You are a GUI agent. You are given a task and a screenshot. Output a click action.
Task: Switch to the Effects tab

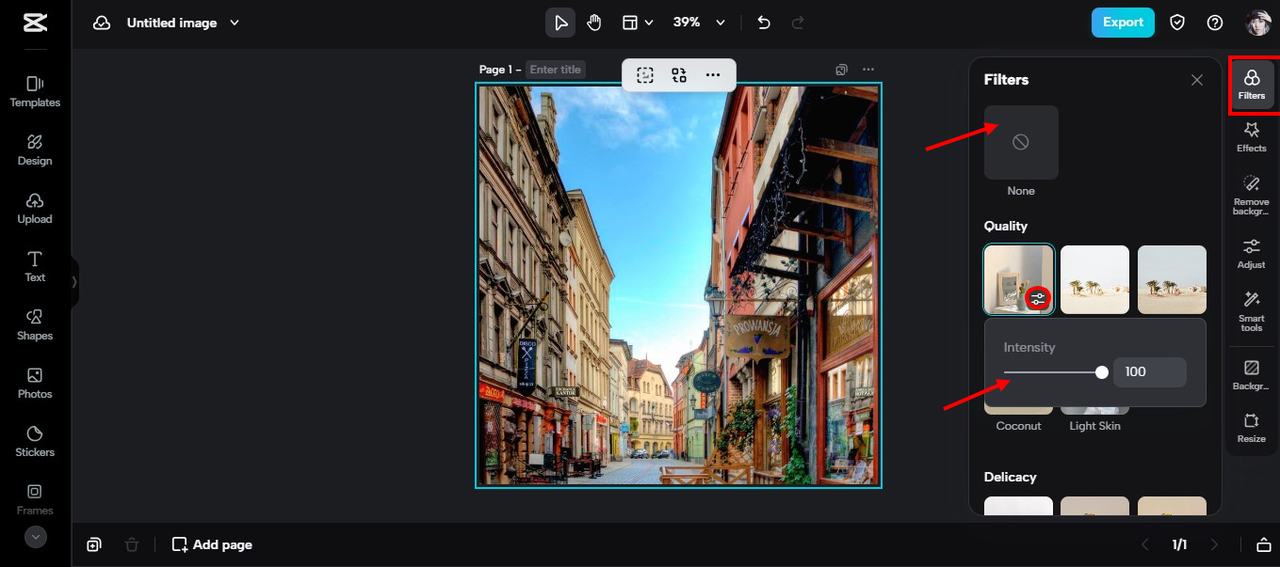[1251, 137]
